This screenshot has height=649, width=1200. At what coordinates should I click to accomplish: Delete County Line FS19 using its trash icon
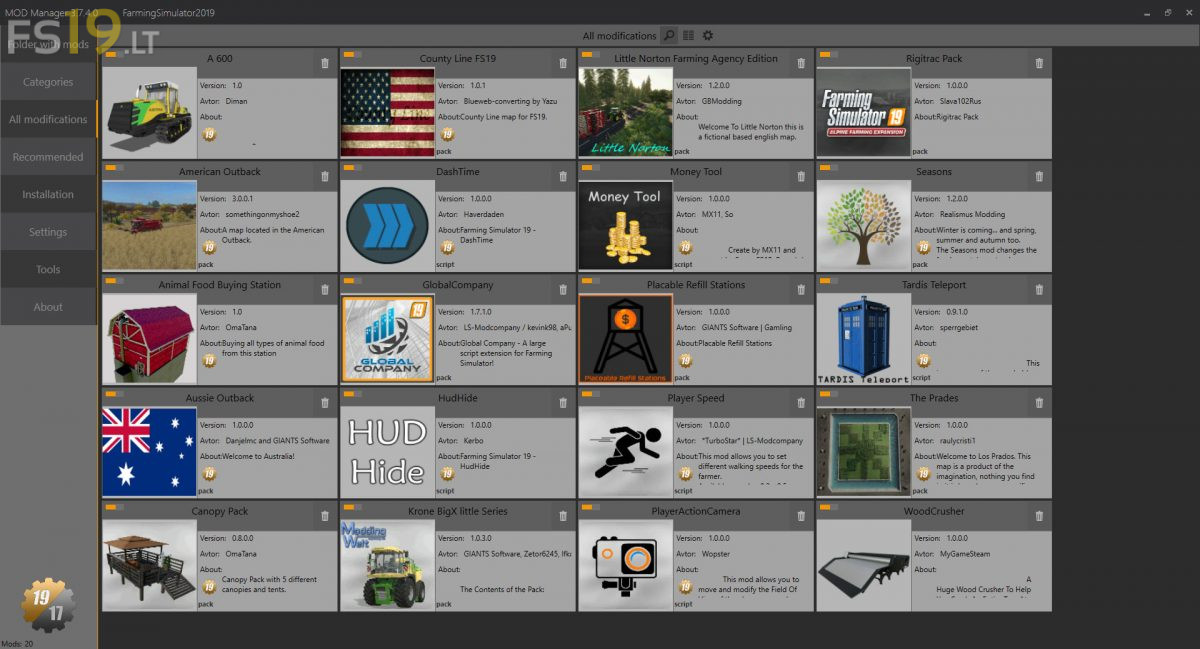pyautogui.click(x=563, y=63)
